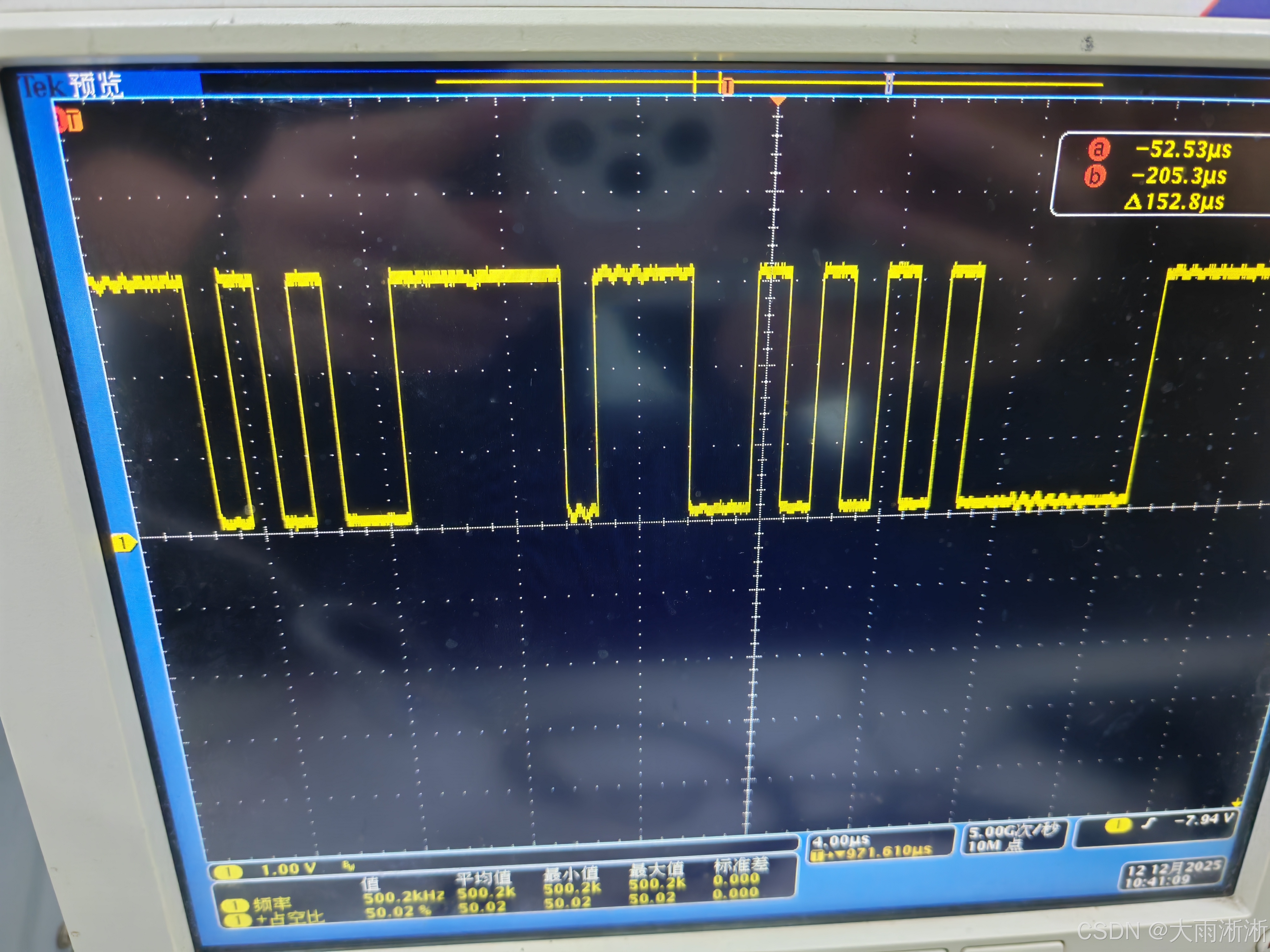Click the Tek 预览 status label
Viewport: 1270px width, 952px height.
click(72, 86)
